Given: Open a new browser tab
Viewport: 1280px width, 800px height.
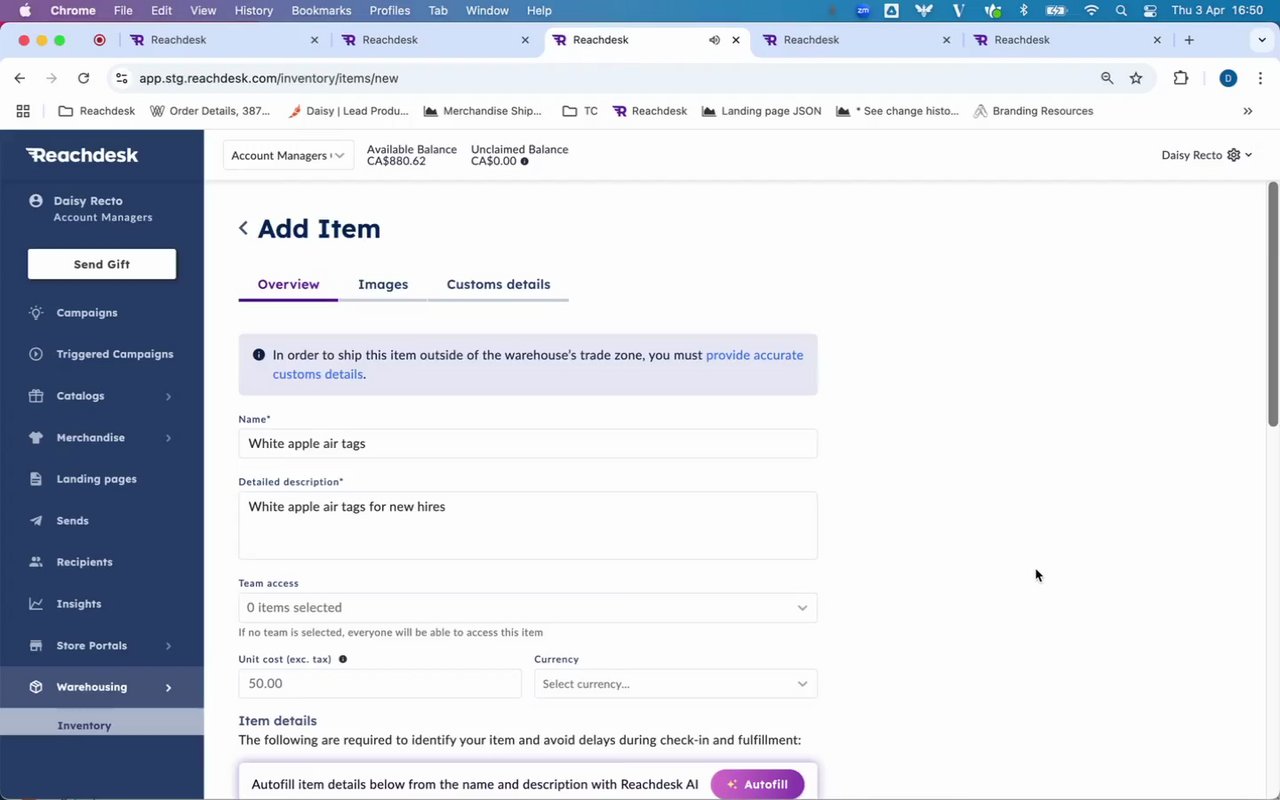Looking at the screenshot, I should (x=1189, y=40).
